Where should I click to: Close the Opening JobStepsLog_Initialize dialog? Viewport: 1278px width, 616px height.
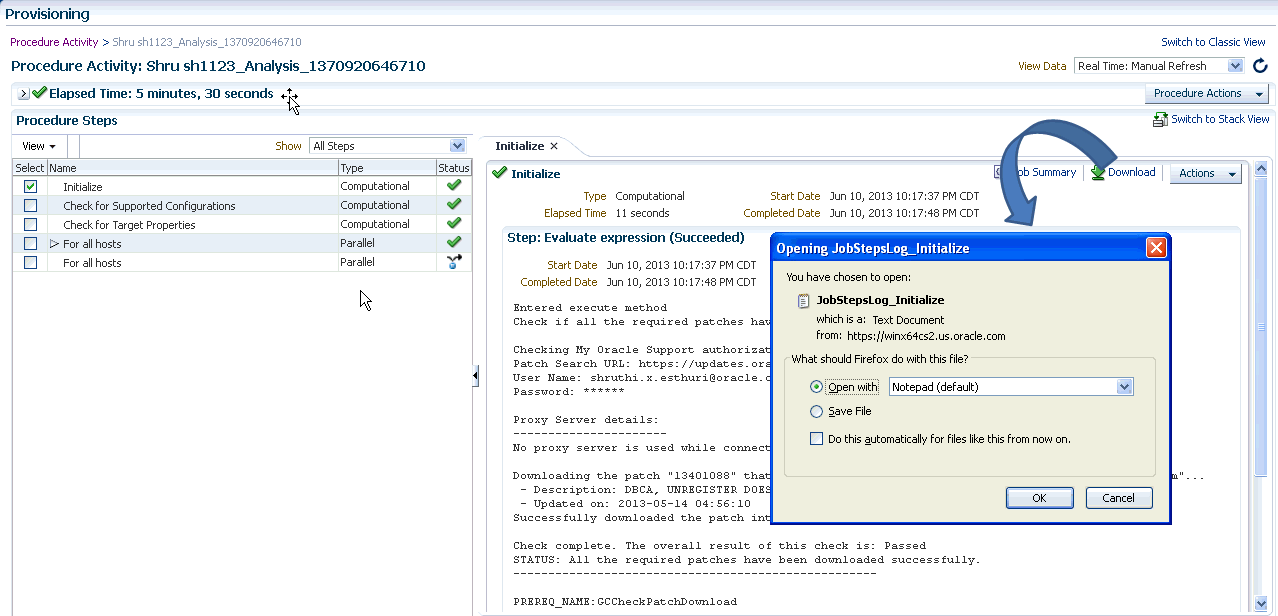coord(1156,248)
